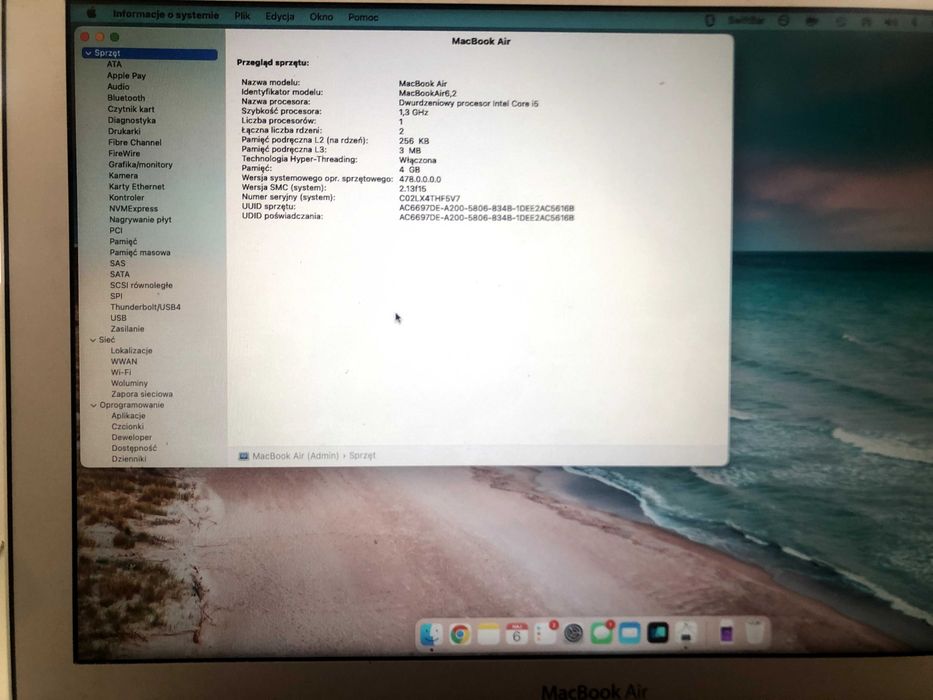
Task: Open Finder from the Dock
Action: pyautogui.click(x=431, y=633)
